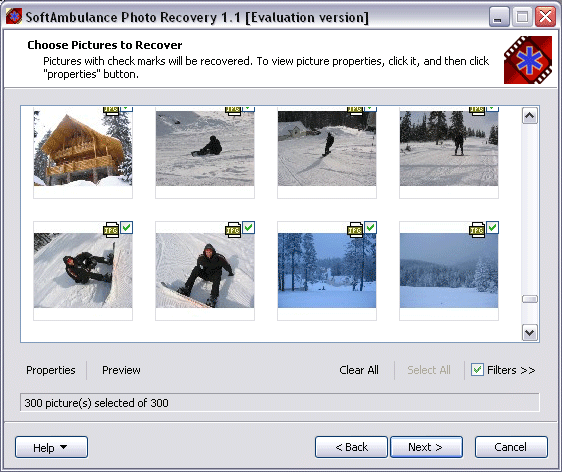Uncheck the misty blue hillside picture
The height and width of the screenshot is (472, 562).
(492, 227)
